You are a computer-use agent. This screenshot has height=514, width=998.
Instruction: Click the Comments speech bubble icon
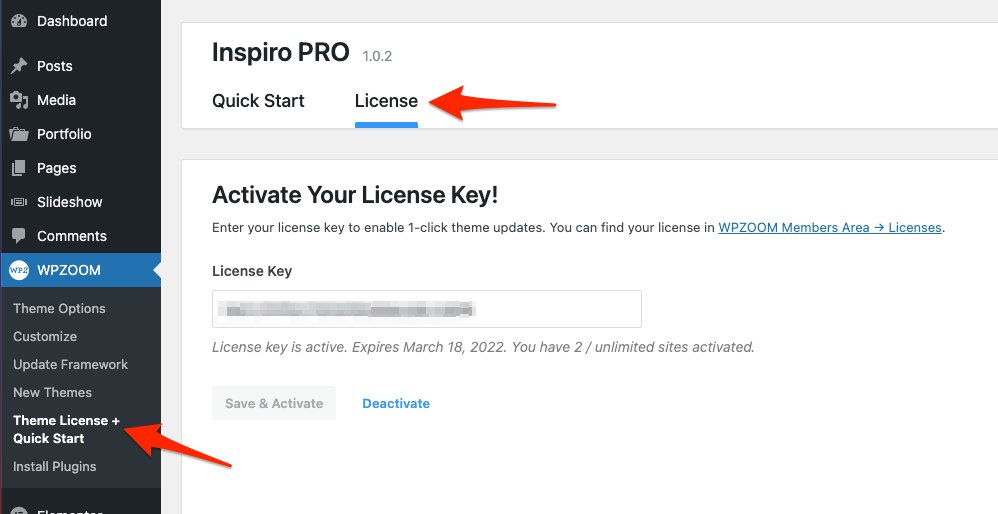click(19, 236)
